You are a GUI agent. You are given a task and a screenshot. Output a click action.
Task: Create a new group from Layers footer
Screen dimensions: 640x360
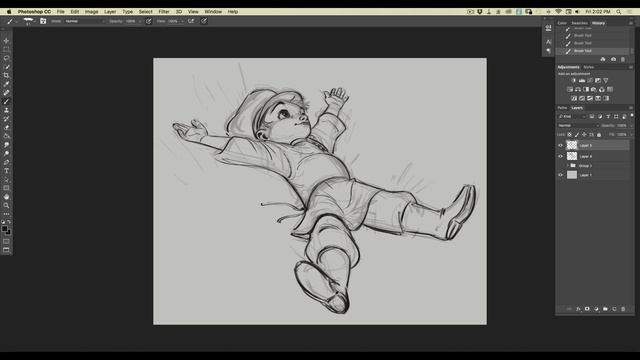tap(605, 309)
